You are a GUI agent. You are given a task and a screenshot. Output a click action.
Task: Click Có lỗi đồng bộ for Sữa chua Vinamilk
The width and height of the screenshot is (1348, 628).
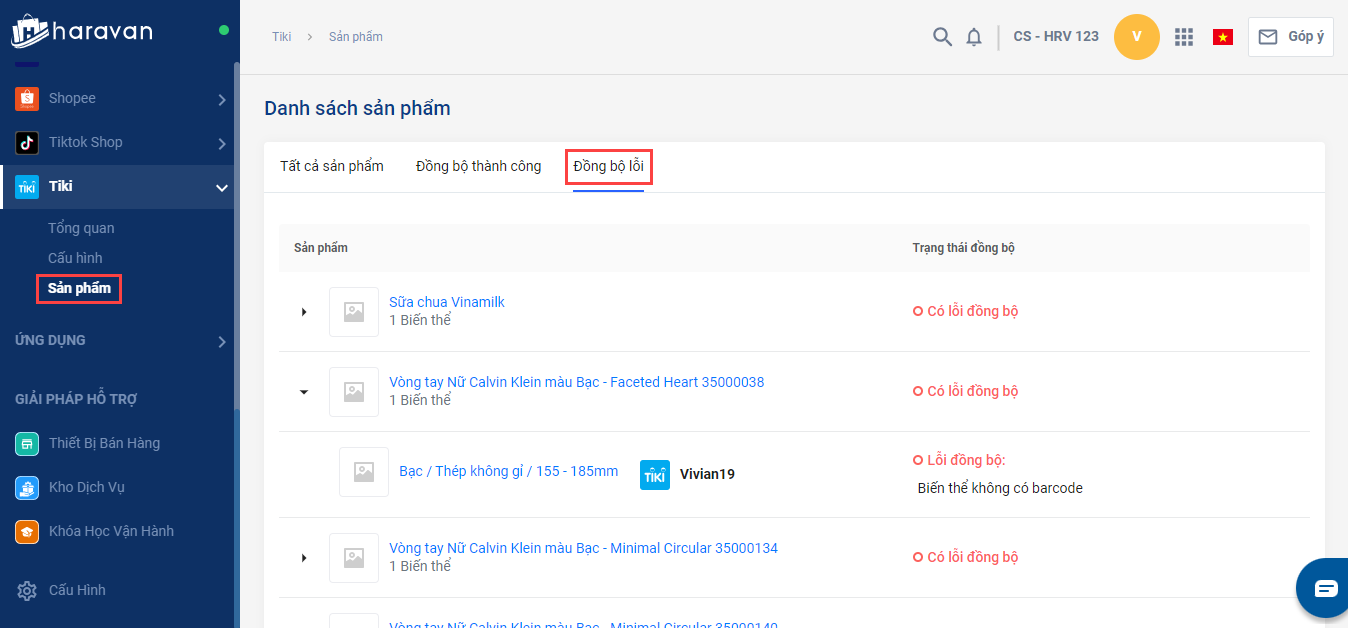pyautogui.click(x=965, y=311)
